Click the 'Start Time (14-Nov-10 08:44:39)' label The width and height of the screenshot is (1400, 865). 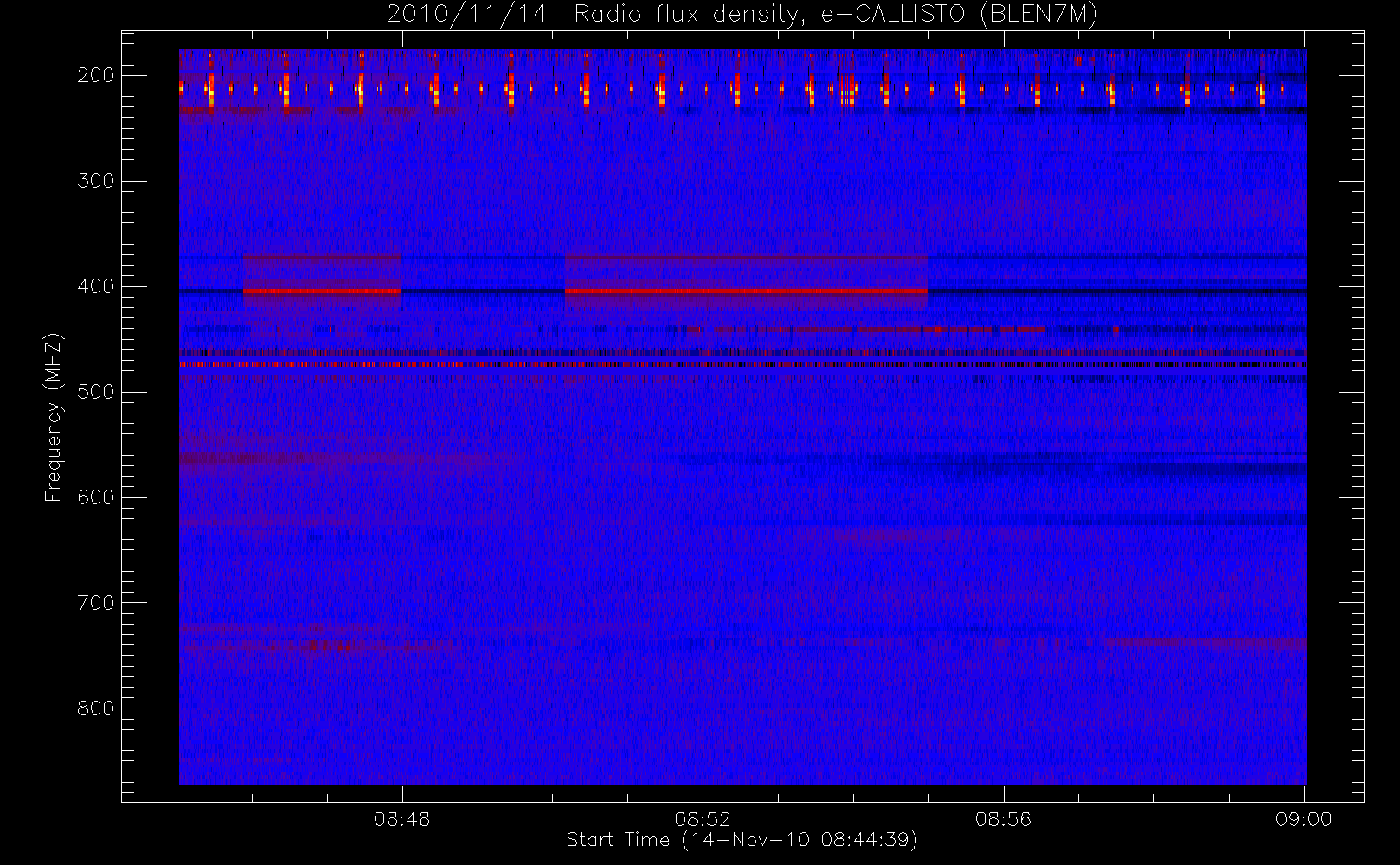(x=742, y=840)
